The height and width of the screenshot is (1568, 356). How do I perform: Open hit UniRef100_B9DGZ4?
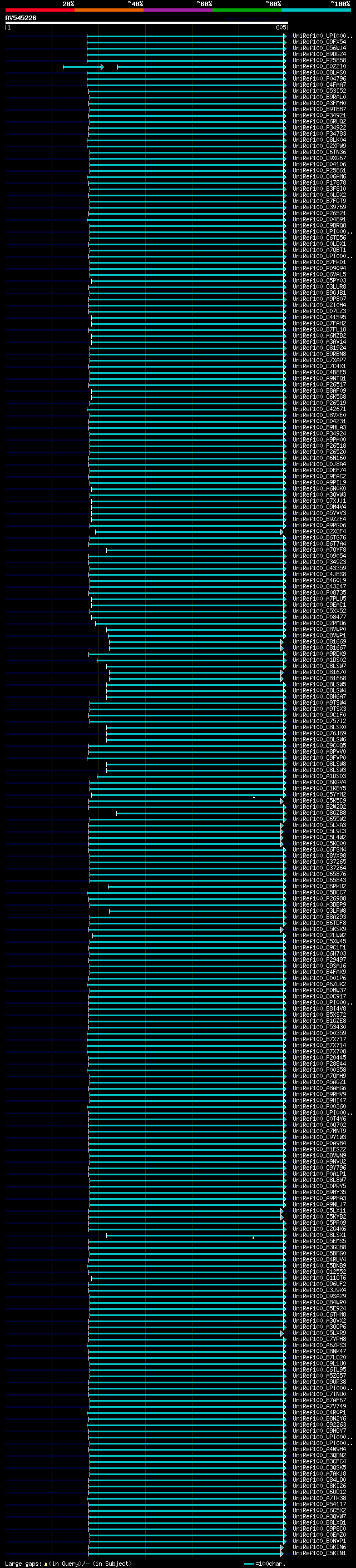coord(319,54)
